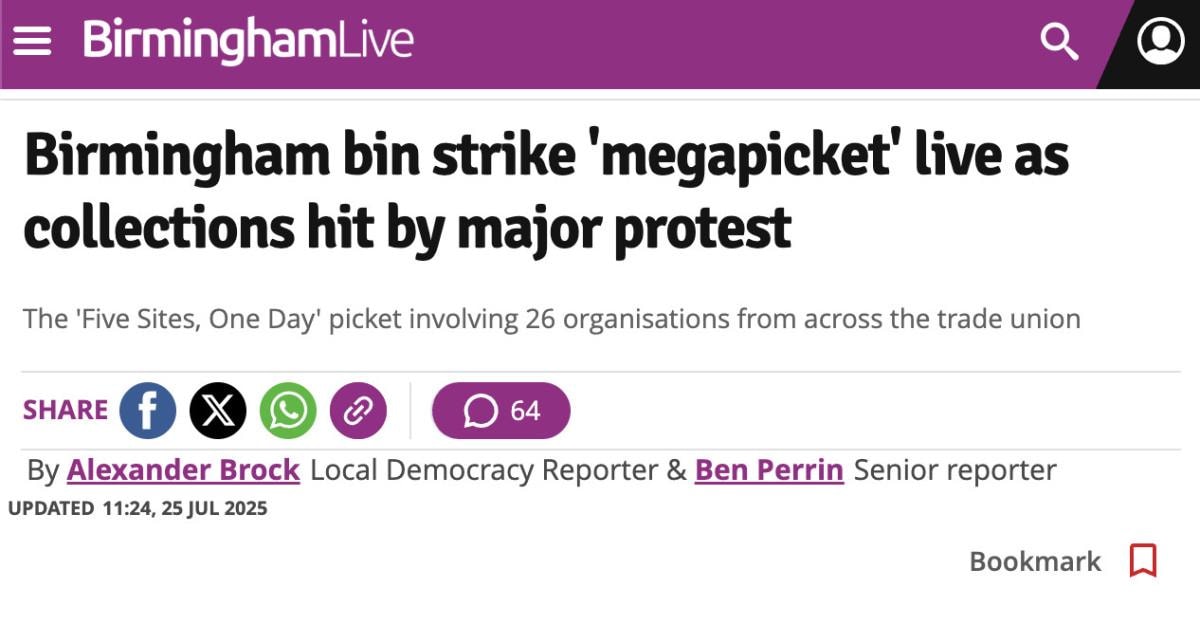This screenshot has height=643, width=1200.
Task: Click the updated 25 Jul 2025 timestamp
Action: [x=138, y=509]
